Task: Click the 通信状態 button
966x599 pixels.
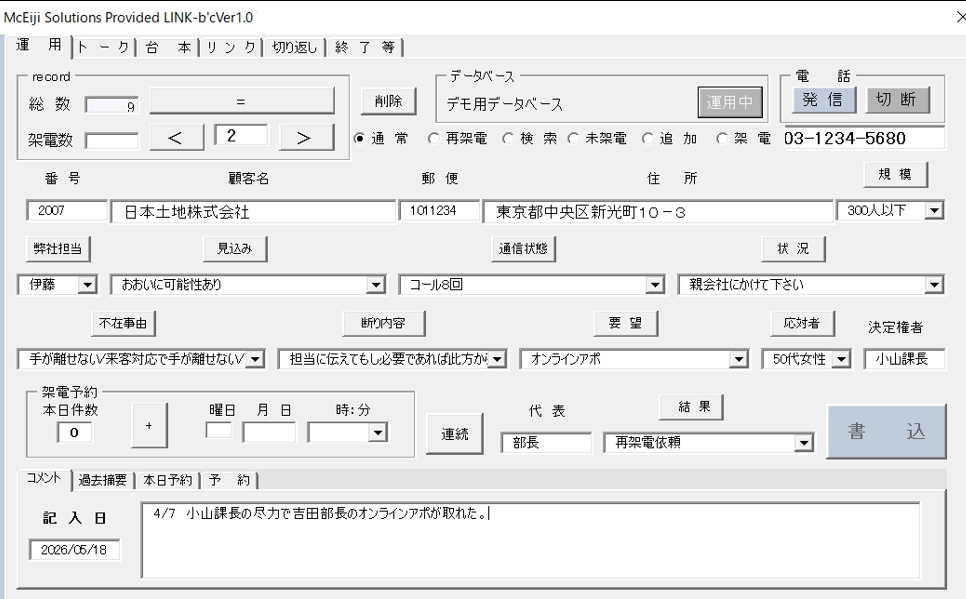Action: (523, 248)
